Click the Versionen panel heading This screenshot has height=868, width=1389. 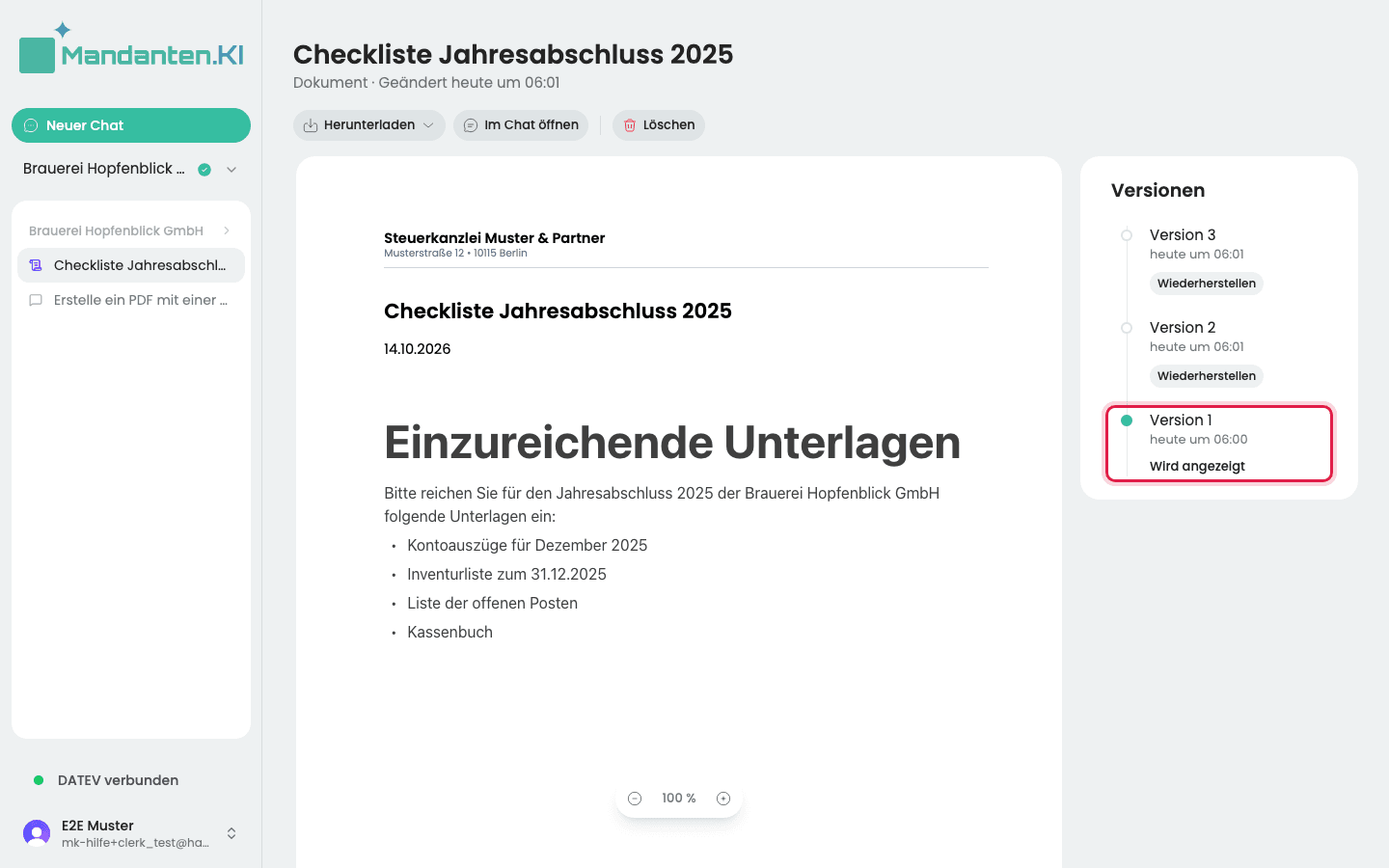(x=1157, y=190)
